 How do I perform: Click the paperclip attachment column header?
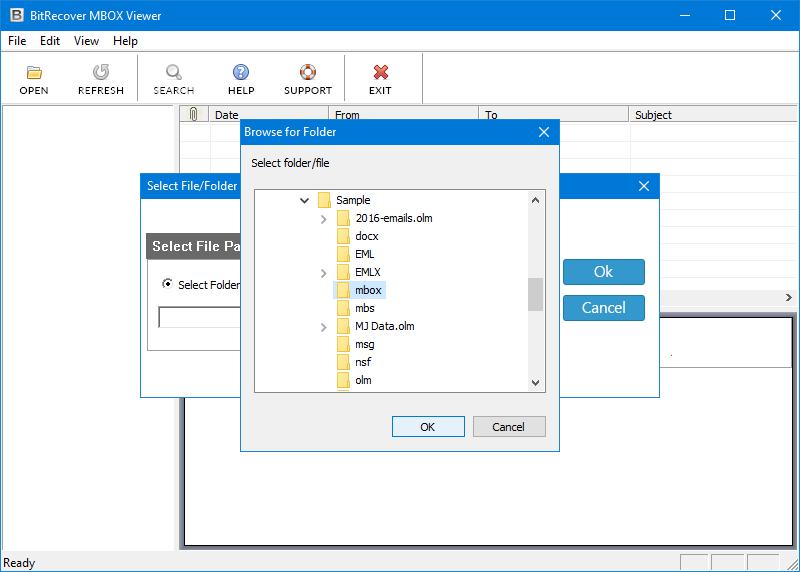coord(194,114)
